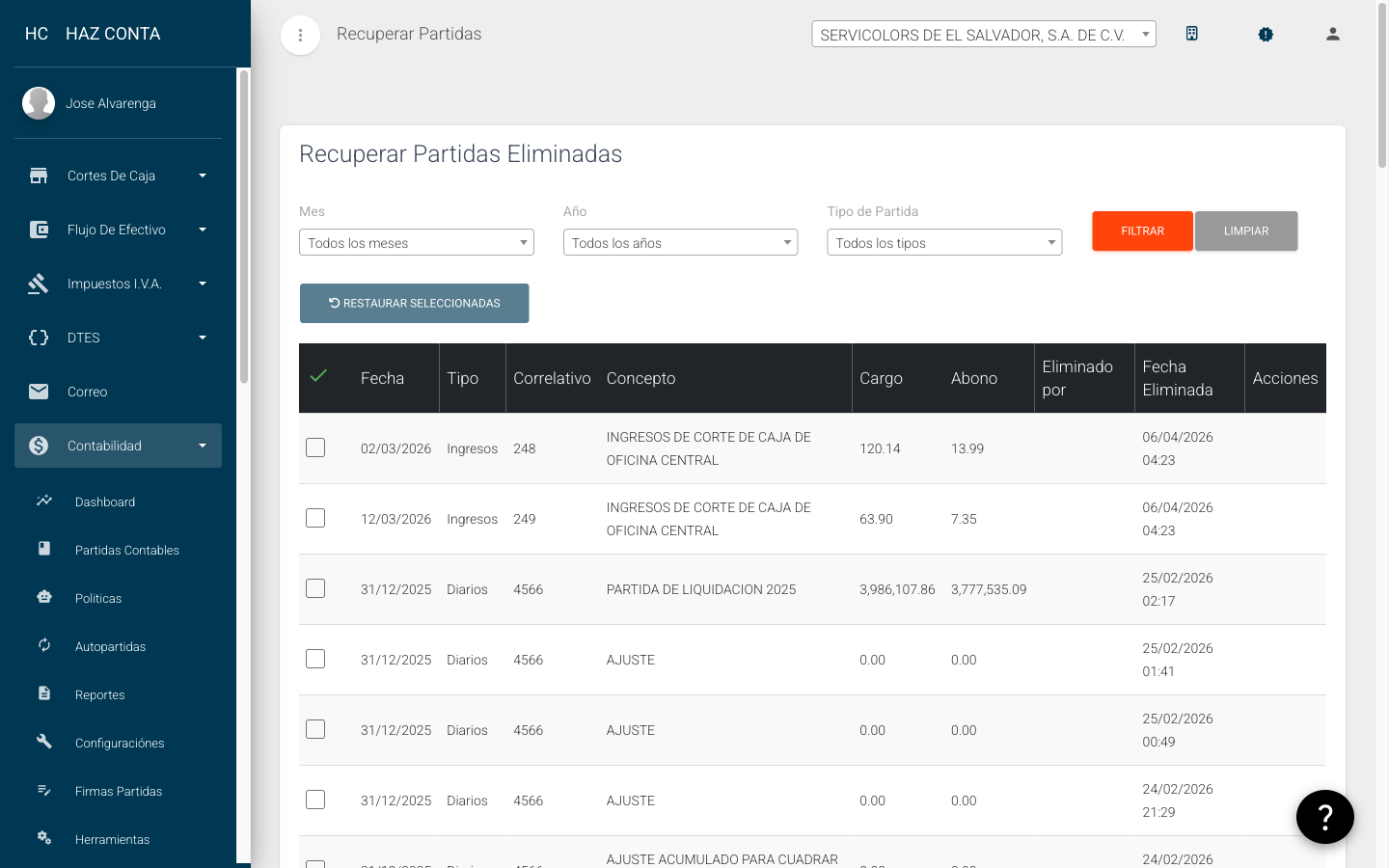Click the Cortes De Caja store icon
This screenshot has height=868, width=1389.
click(39, 176)
